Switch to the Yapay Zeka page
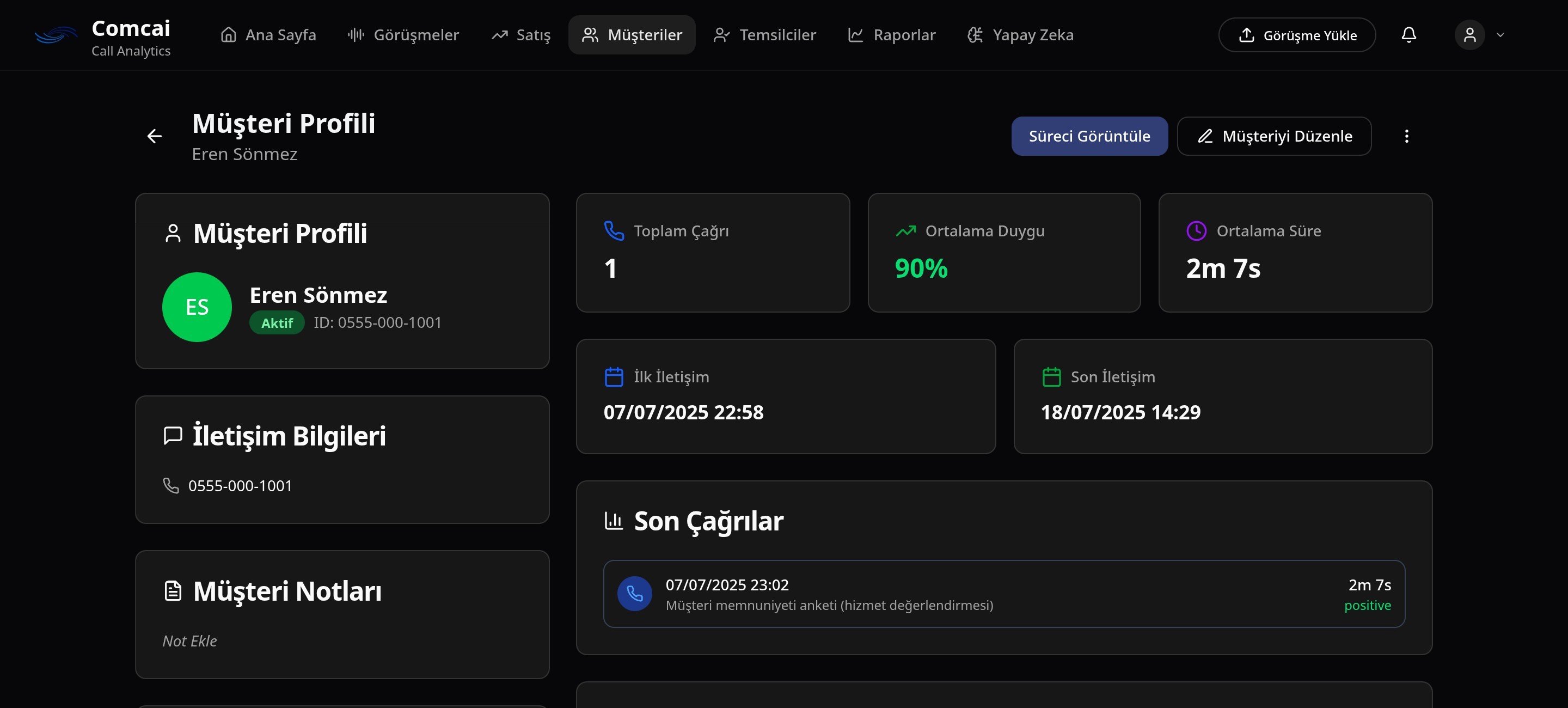1568x708 pixels. point(1020,35)
